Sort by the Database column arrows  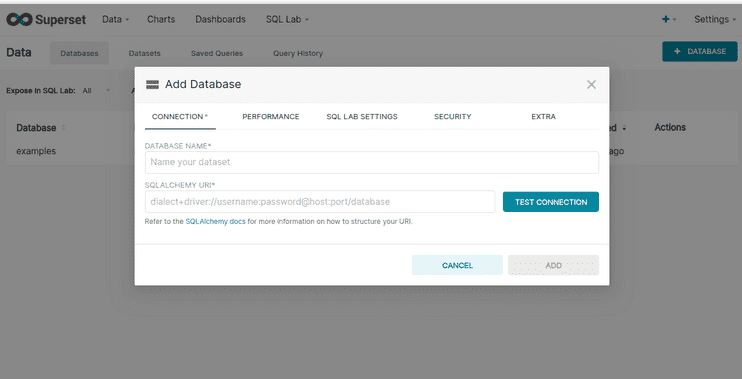(x=63, y=128)
